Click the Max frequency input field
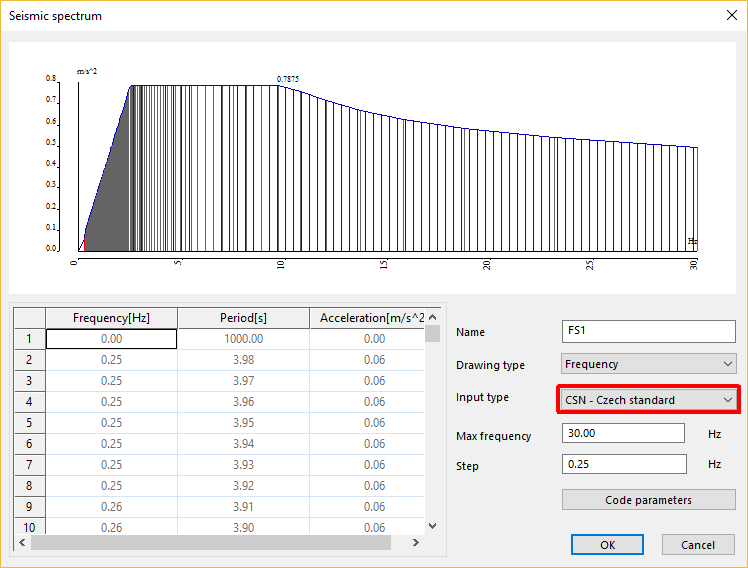 coord(624,433)
